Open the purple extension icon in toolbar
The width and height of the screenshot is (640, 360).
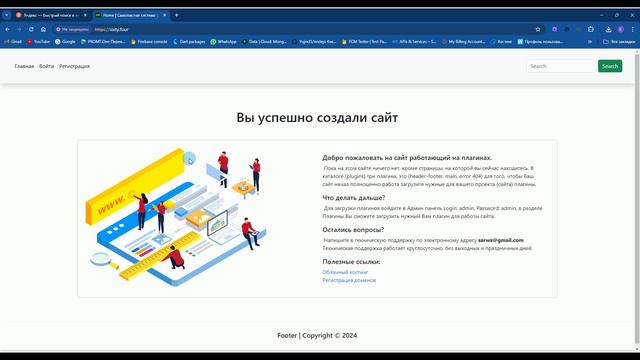pos(554,29)
